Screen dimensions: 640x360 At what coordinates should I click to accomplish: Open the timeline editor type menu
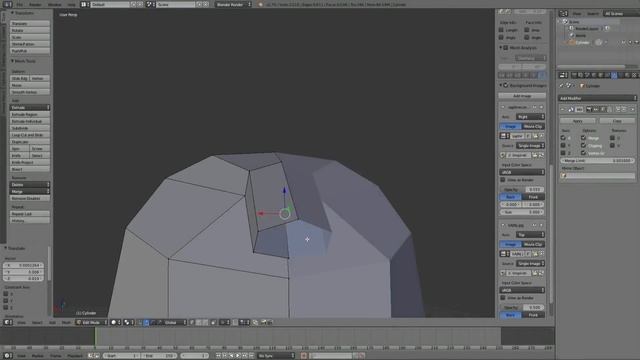tap(8, 356)
